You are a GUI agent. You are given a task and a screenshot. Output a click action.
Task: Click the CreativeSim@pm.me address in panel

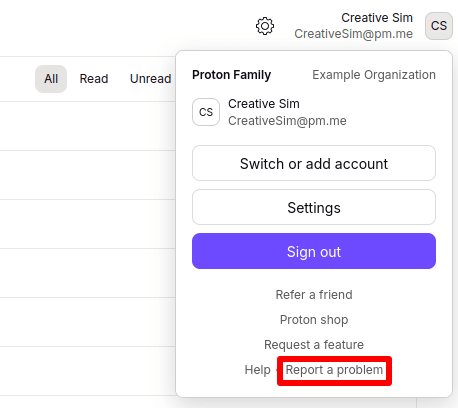pos(287,121)
